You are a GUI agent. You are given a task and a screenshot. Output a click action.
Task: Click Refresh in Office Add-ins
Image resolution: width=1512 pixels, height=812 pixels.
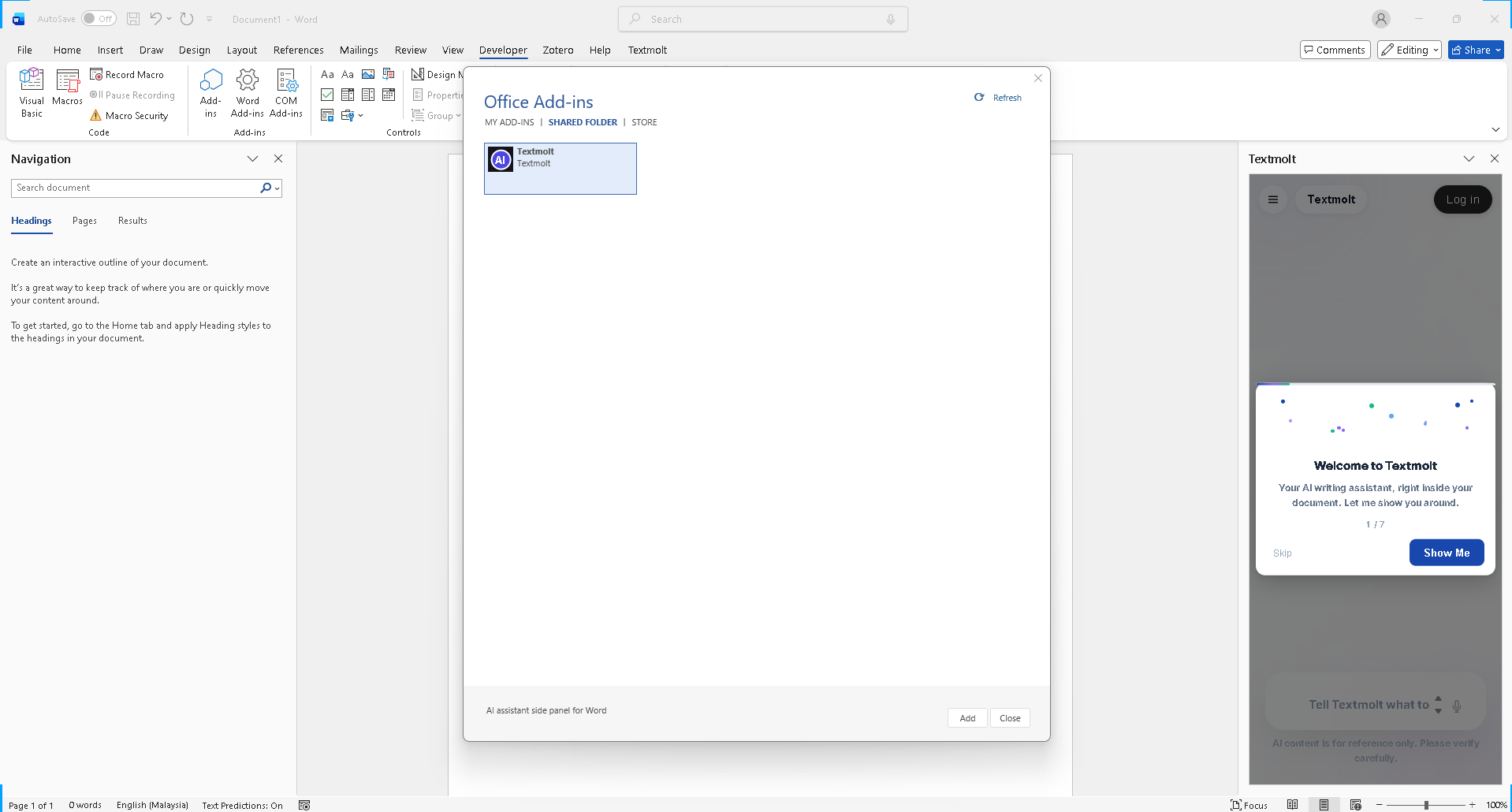(x=998, y=98)
